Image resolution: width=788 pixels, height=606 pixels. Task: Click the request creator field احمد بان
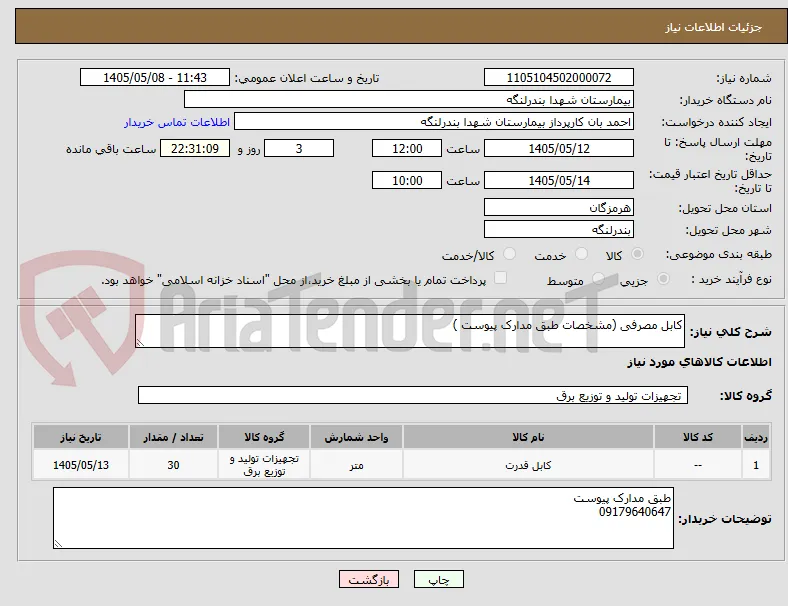[434, 122]
